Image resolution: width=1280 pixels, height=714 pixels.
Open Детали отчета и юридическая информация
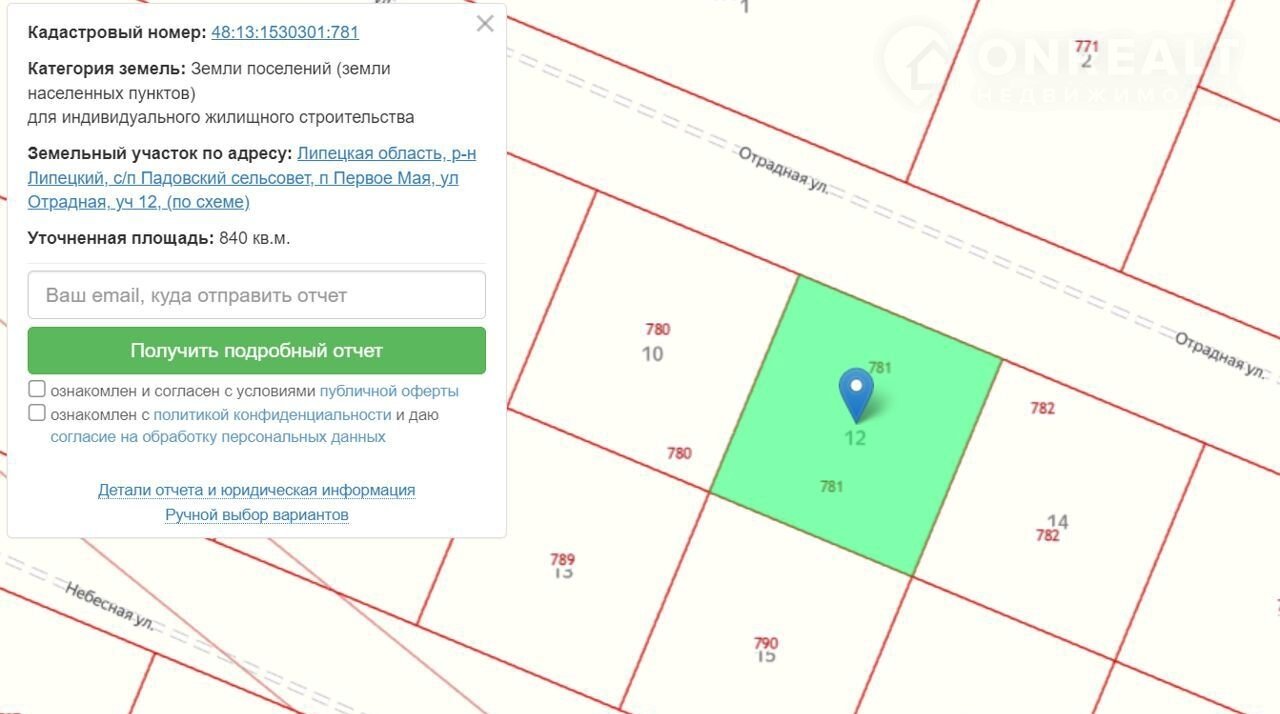256,490
